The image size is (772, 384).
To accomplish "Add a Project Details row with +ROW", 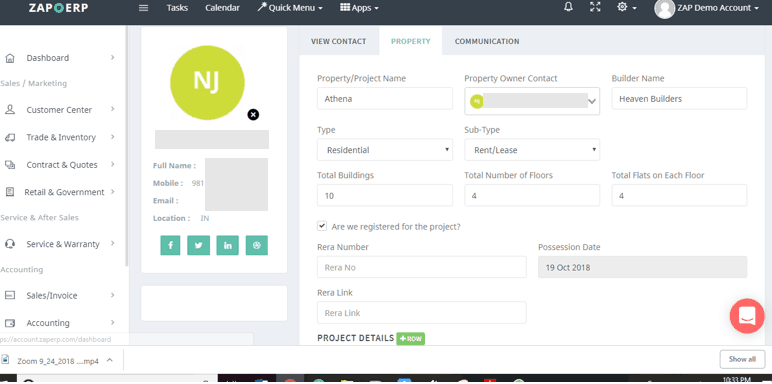I will [x=411, y=339].
